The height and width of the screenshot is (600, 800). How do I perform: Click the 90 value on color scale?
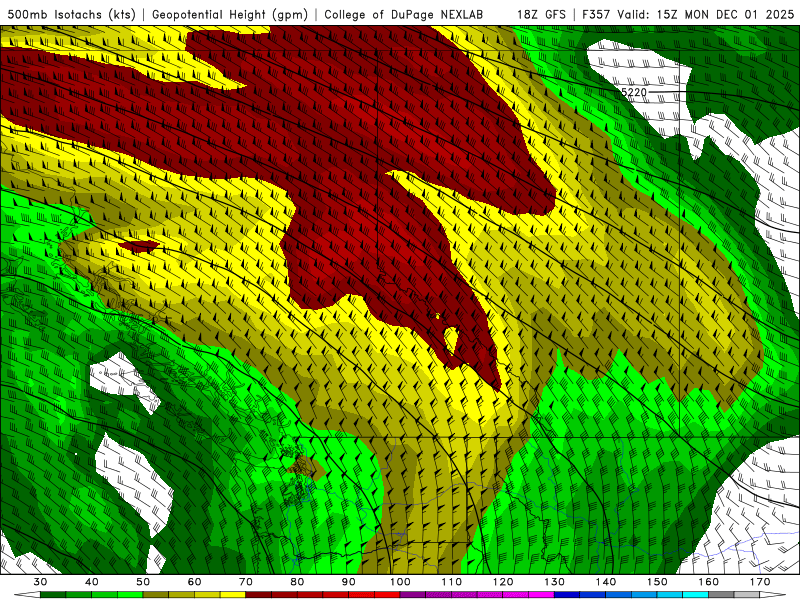tap(349, 582)
